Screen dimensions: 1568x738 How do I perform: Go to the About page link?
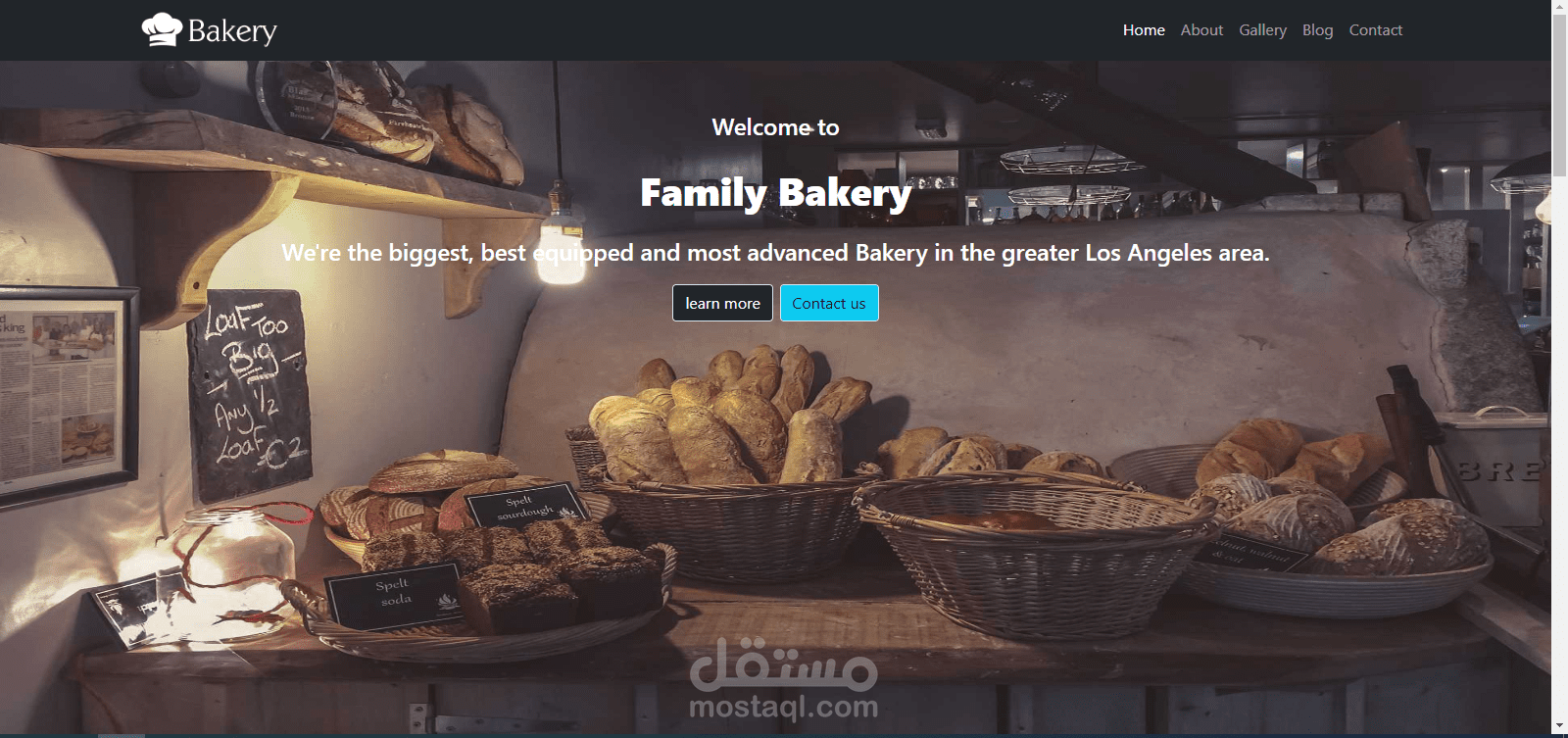pos(1201,30)
